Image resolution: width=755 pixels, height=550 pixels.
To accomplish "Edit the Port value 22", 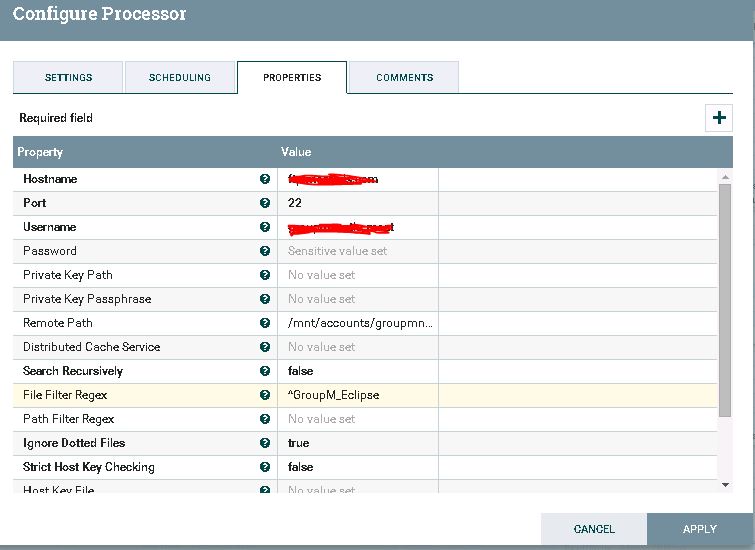I will [358, 203].
